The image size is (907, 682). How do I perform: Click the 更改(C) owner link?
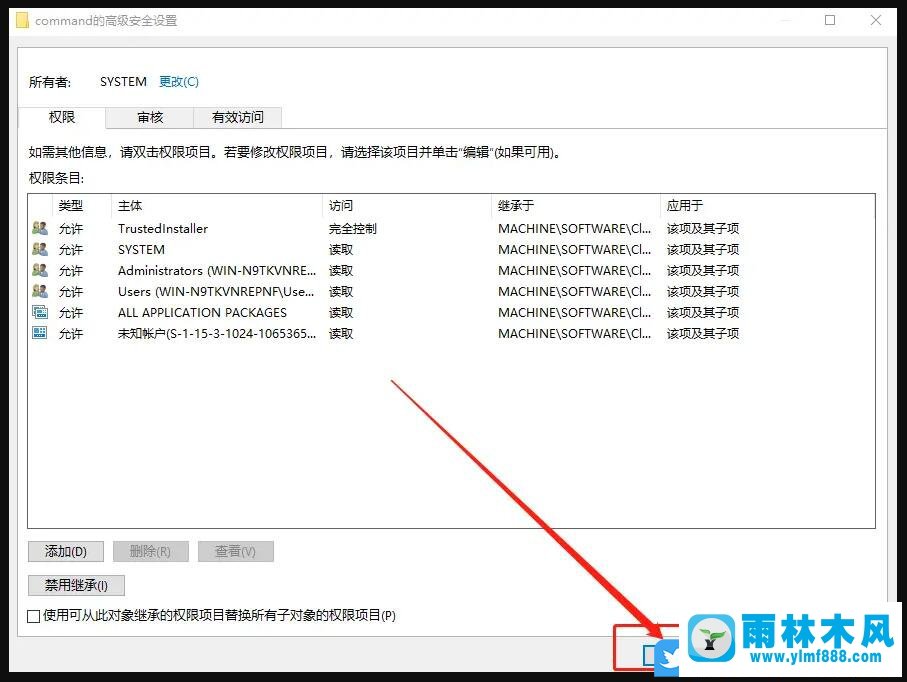tap(179, 82)
